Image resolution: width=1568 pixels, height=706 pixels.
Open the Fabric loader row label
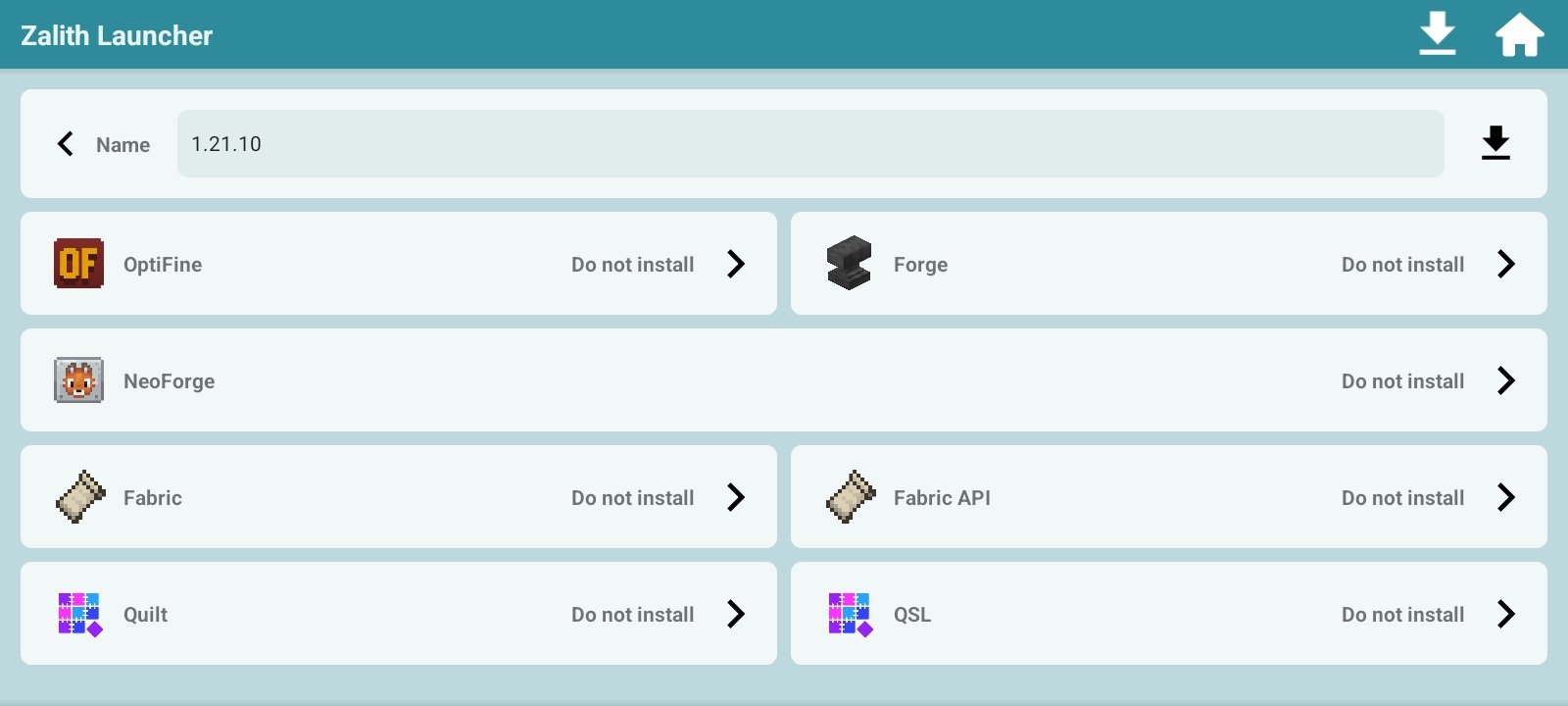153,498
